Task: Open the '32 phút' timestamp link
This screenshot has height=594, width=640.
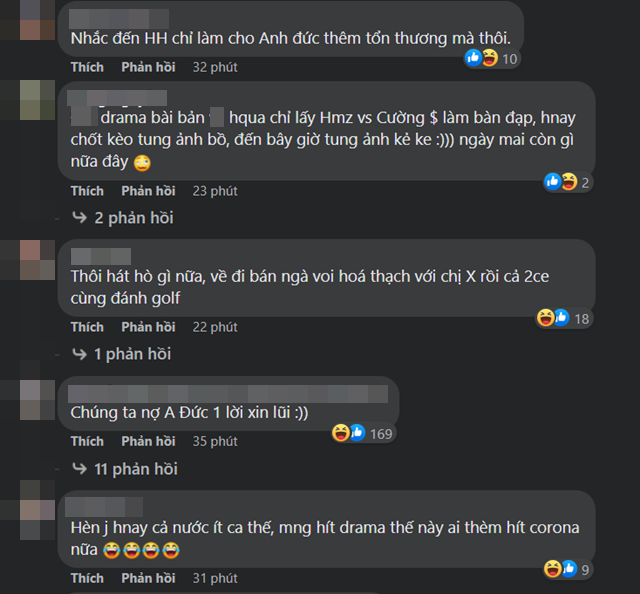Action: (215, 67)
